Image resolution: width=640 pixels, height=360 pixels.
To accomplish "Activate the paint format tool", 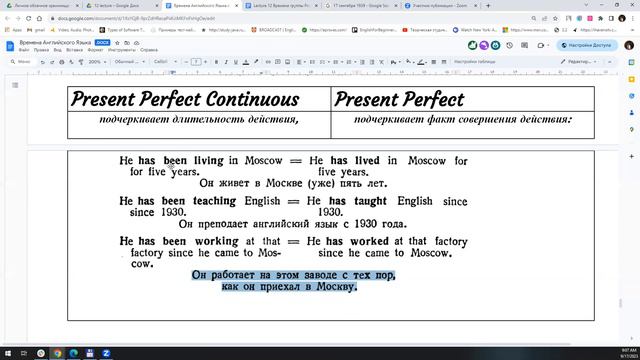I will (80, 62).
